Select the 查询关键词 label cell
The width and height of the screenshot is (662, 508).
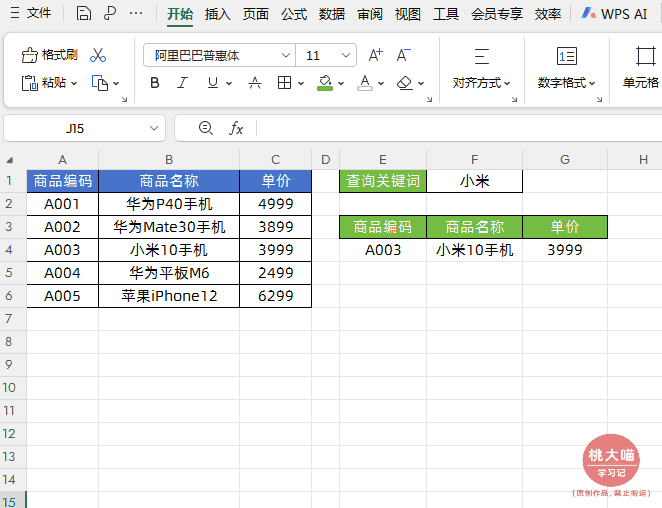[383, 181]
